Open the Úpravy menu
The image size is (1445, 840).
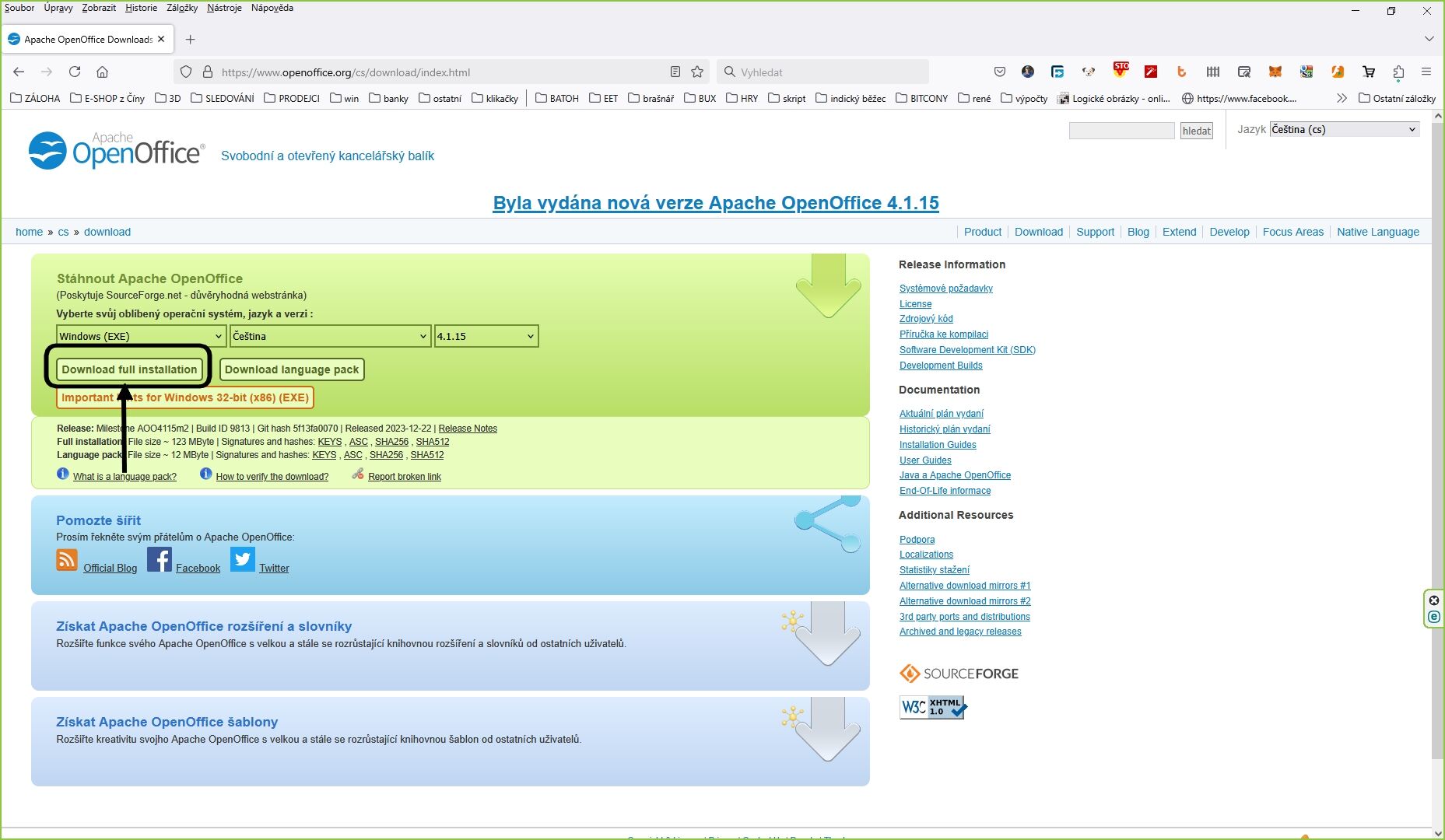coord(58,8)
